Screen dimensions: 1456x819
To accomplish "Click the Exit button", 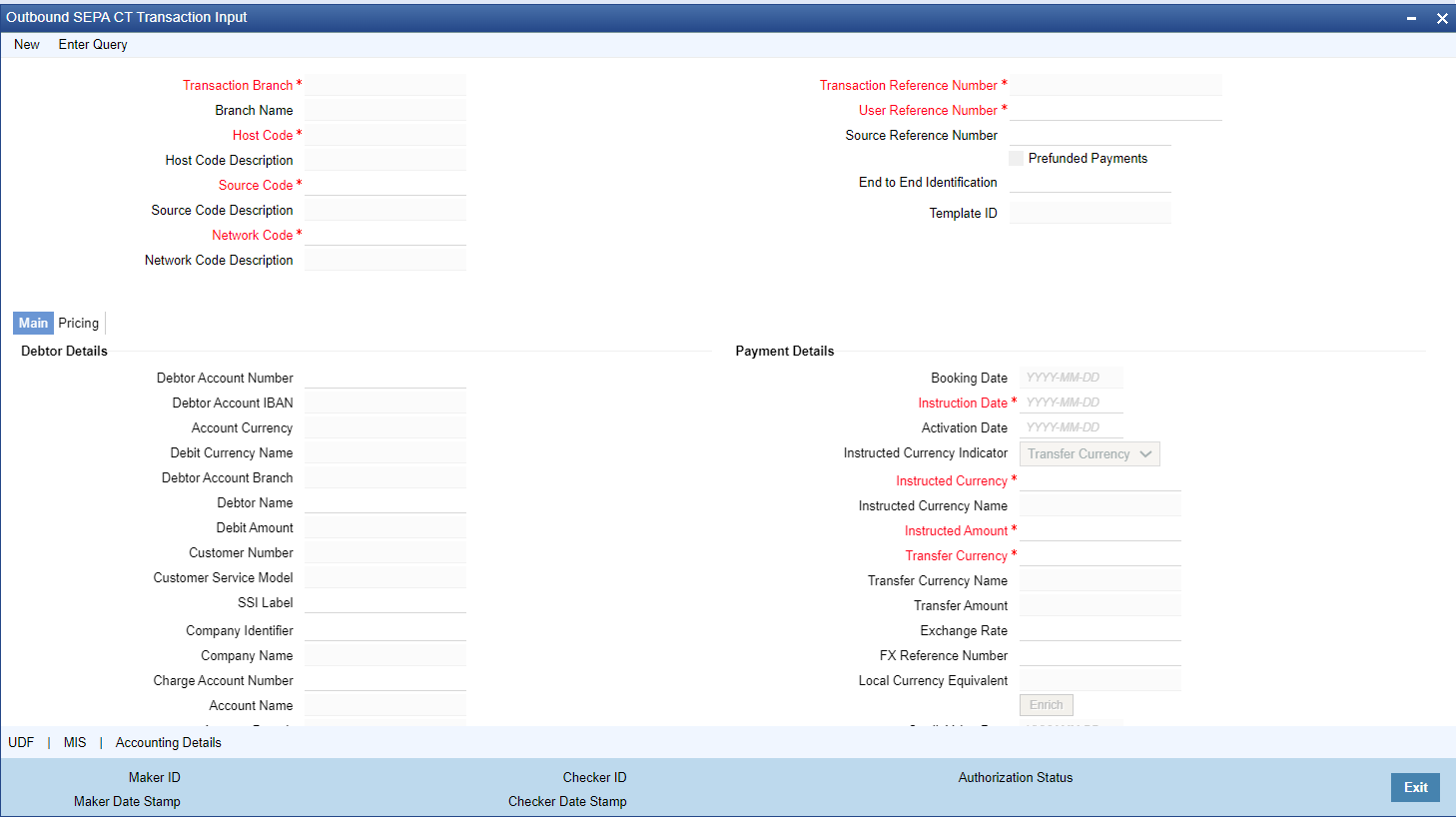I will pos(1415,787).
